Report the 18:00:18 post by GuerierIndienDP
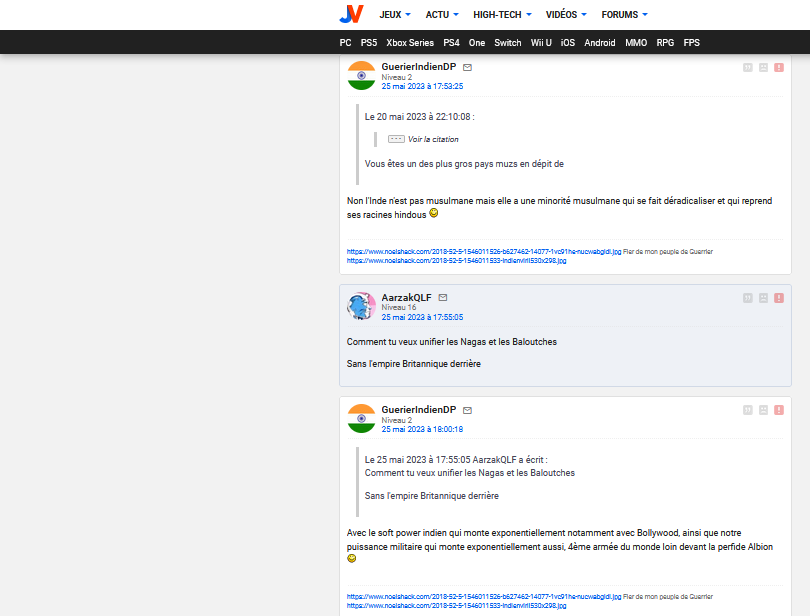This screenshot has width=810, height=616. [x=779, y=410]
